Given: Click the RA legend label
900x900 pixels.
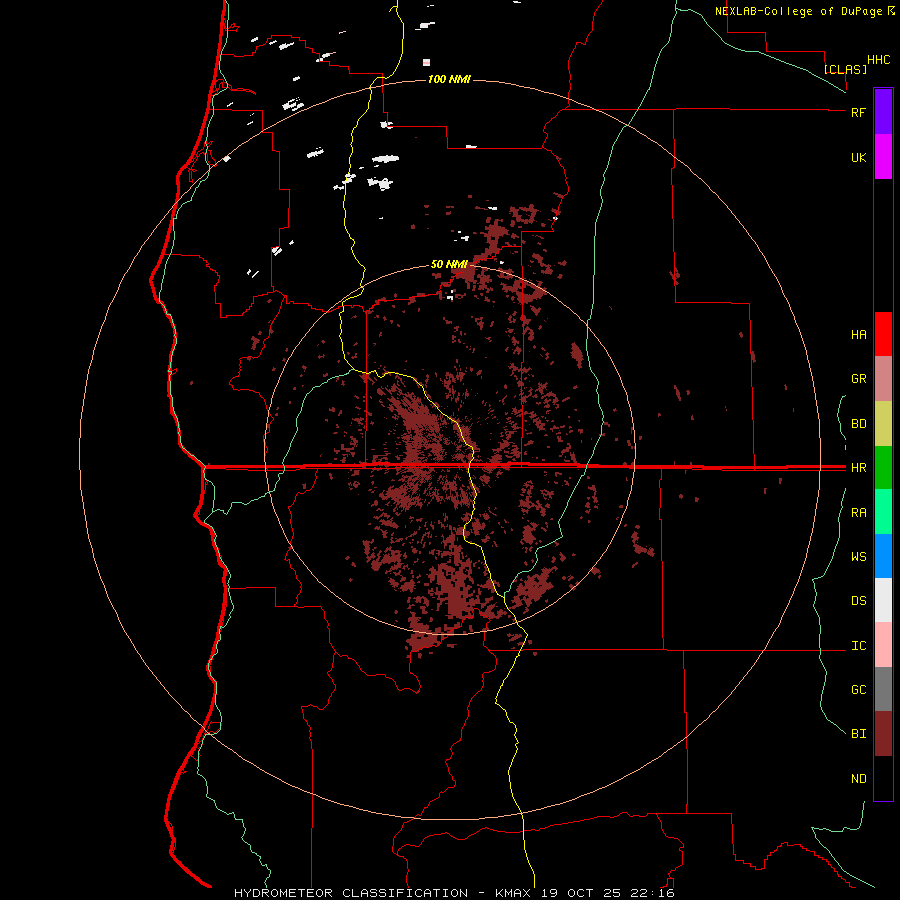Looking at the screenshot, I should pyautogui.click(x=858, y=513).
